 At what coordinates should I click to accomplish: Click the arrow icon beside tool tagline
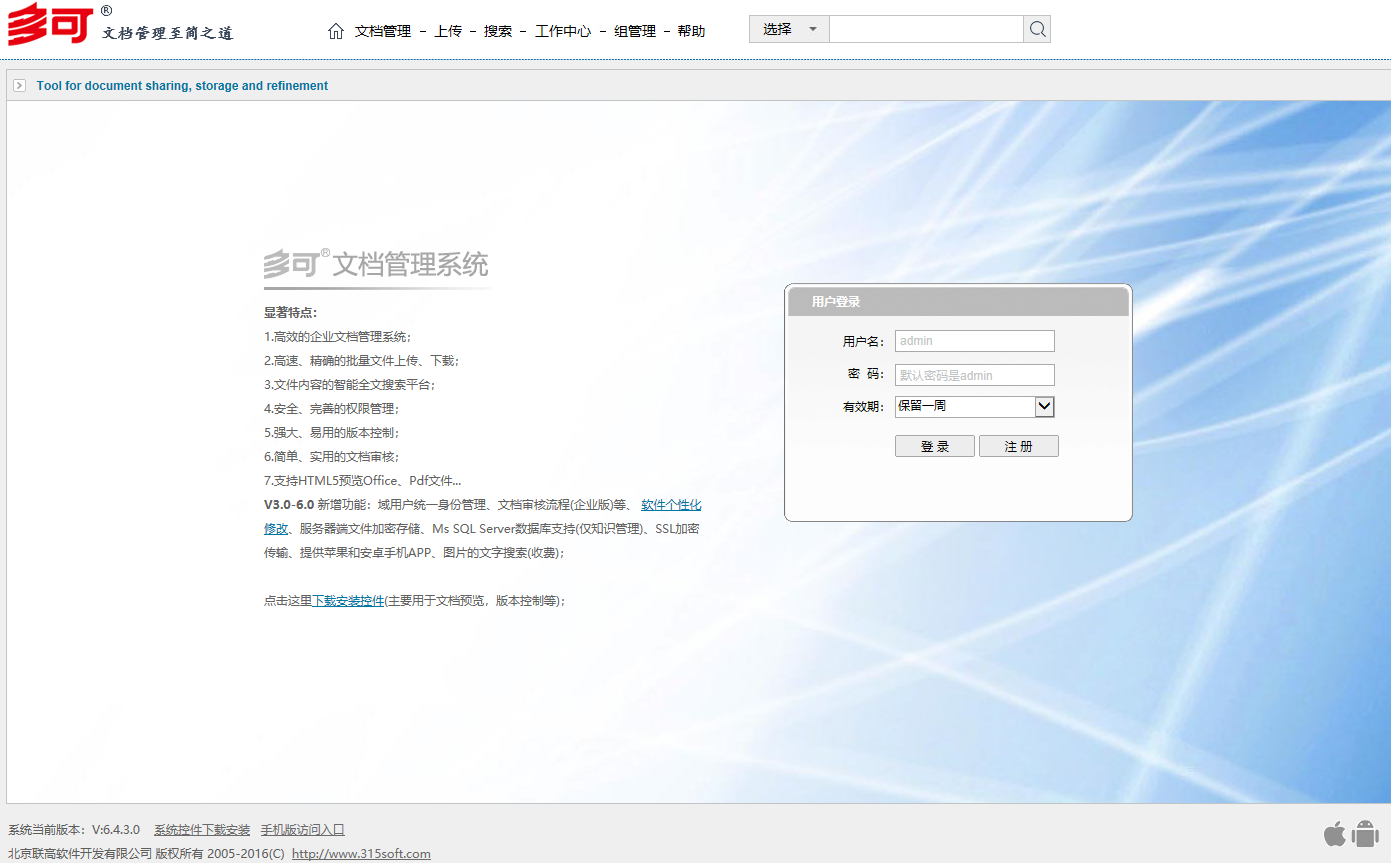pyautogui.click(x=19, y=86)
